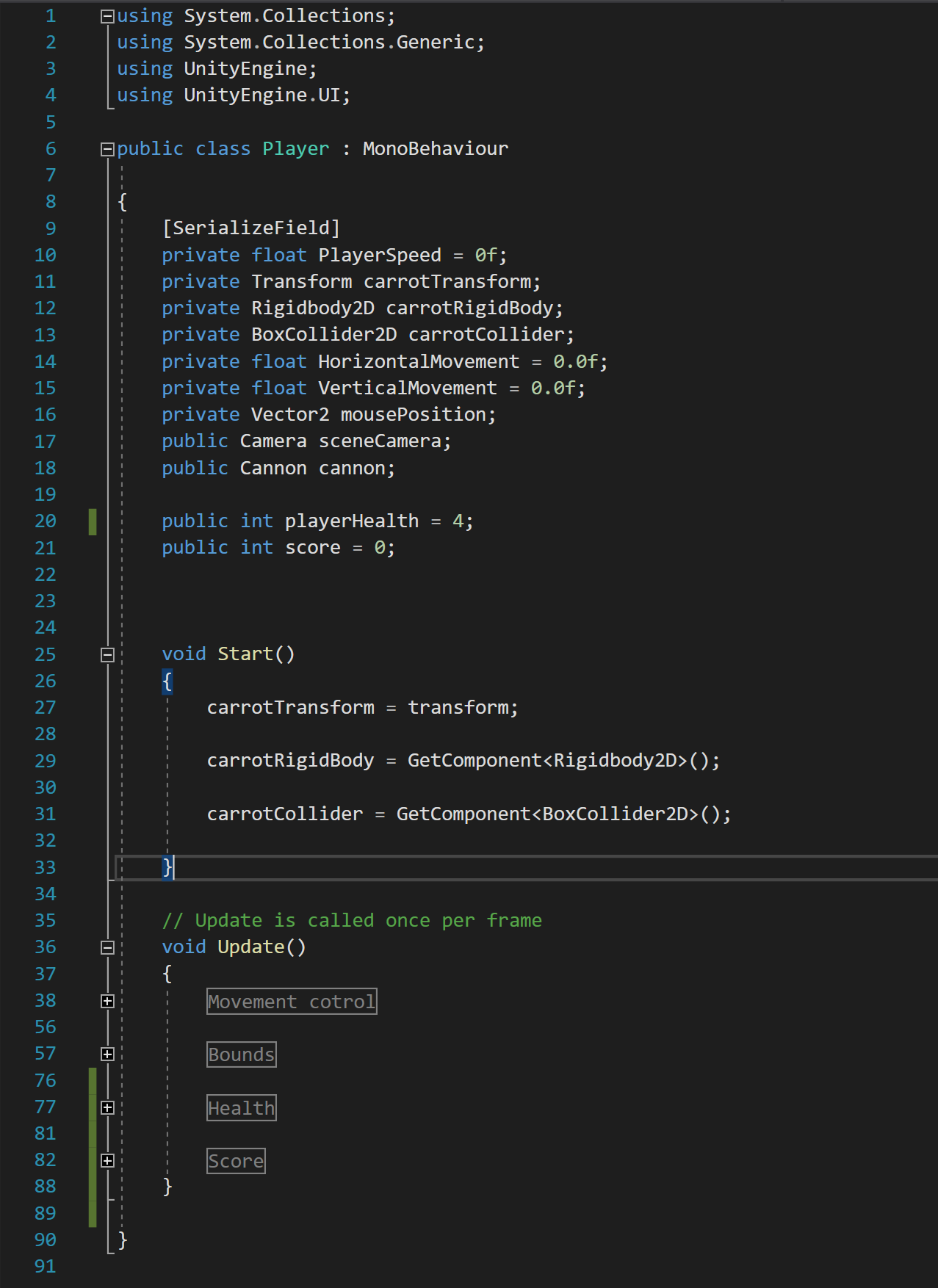Click VerticalMovement variable
938x1288 pixels.
click(x=408, y=388)
